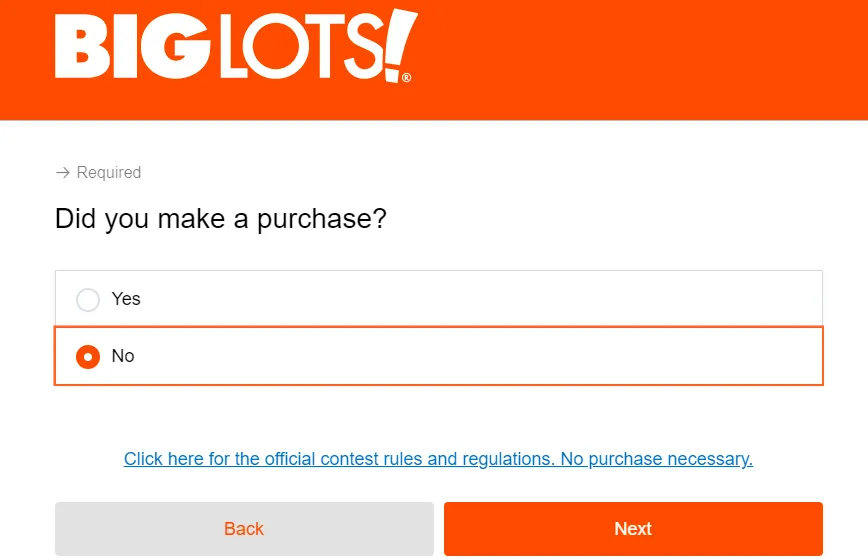Select the No radio circle

click(x=88, y=356)
